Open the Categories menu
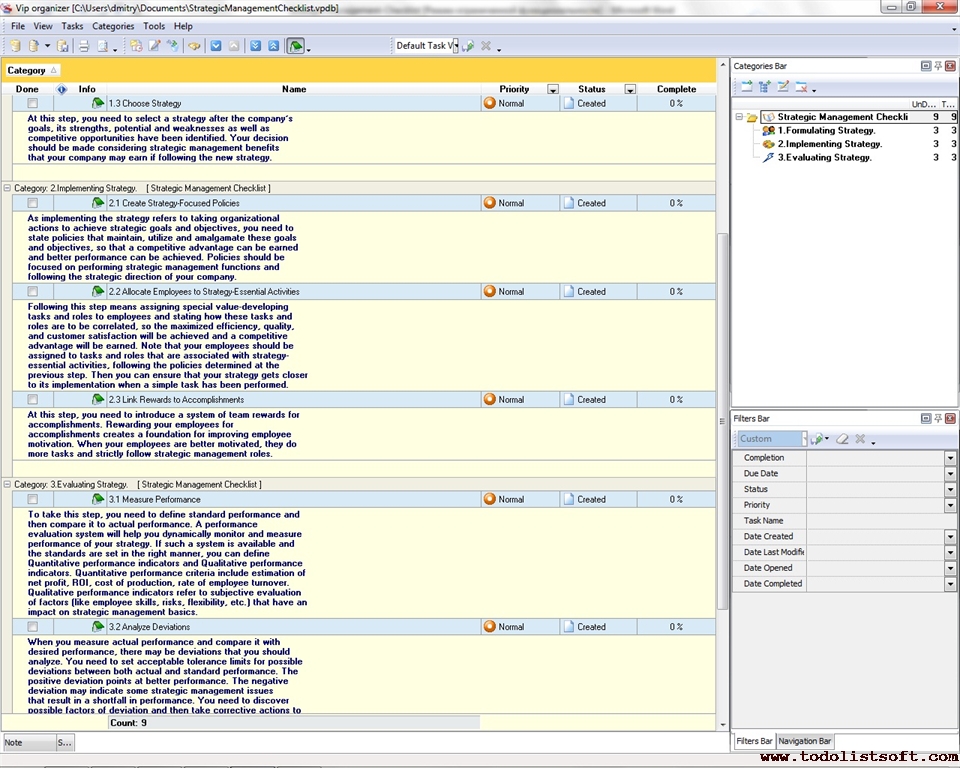This screenshot has width=960, height=768. click(112, 26)
